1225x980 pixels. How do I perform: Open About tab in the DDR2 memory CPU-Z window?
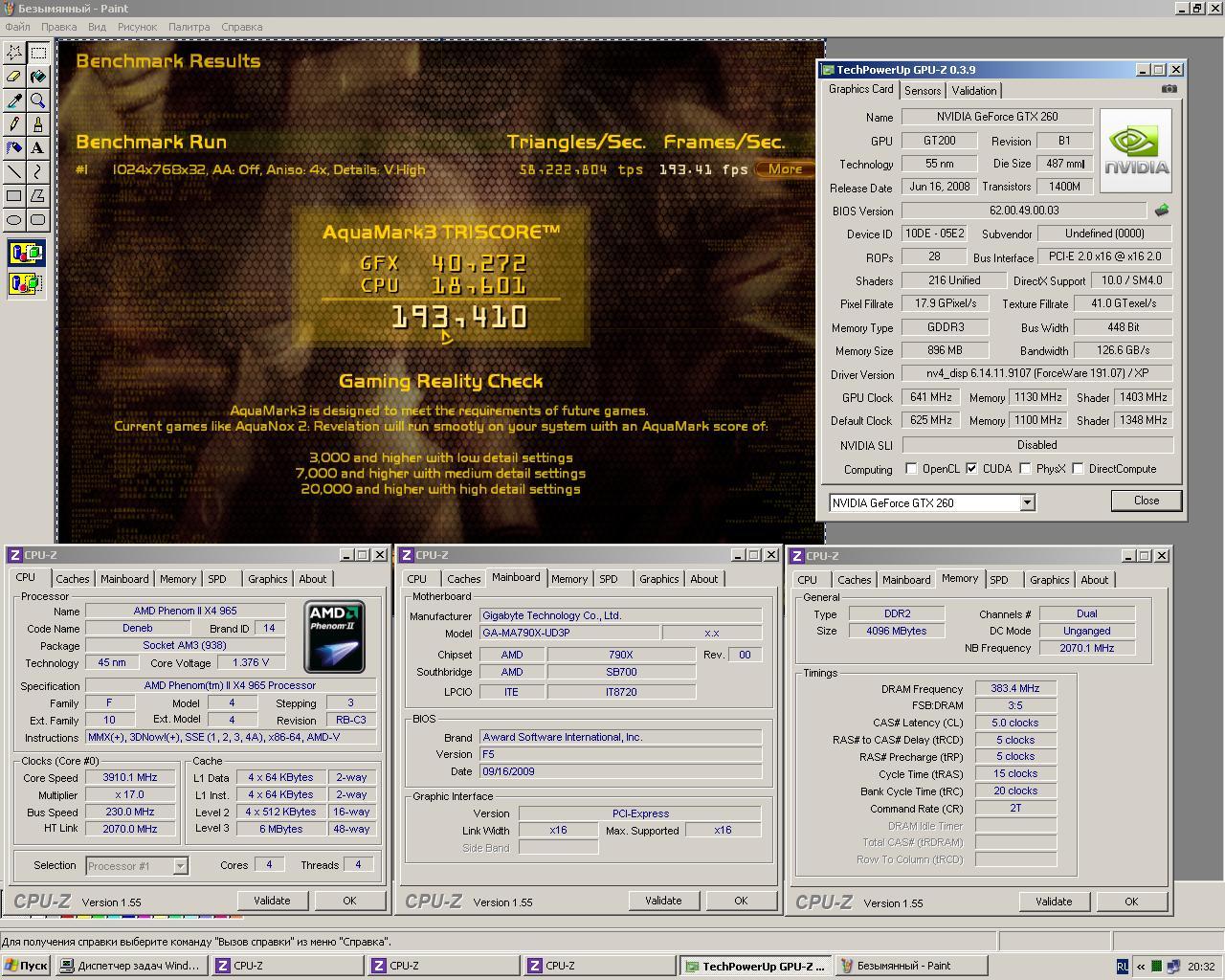coord(1094,580)
